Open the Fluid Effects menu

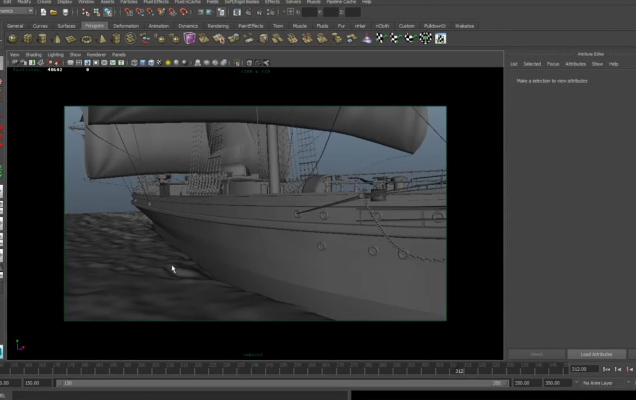[x=157, y=2]
